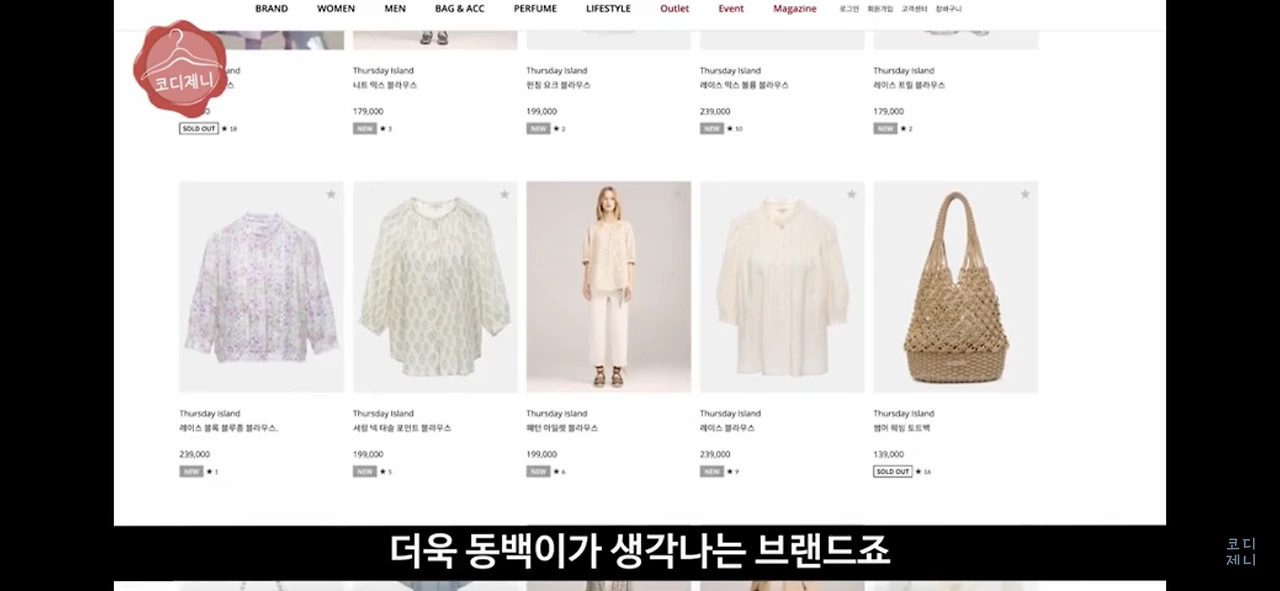Open the model wearing beige blouse thumbnail

point(609,287)
